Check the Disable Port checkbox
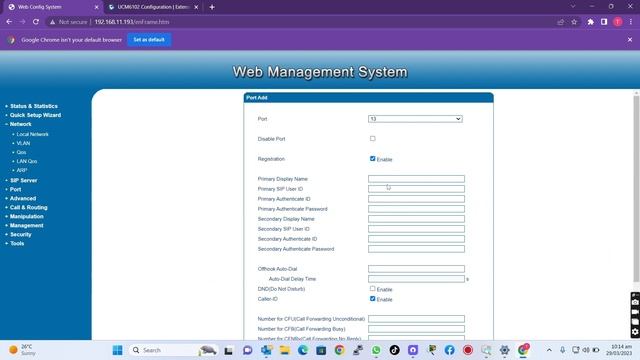Screen dimensions: 640x360 pos(373,138)
